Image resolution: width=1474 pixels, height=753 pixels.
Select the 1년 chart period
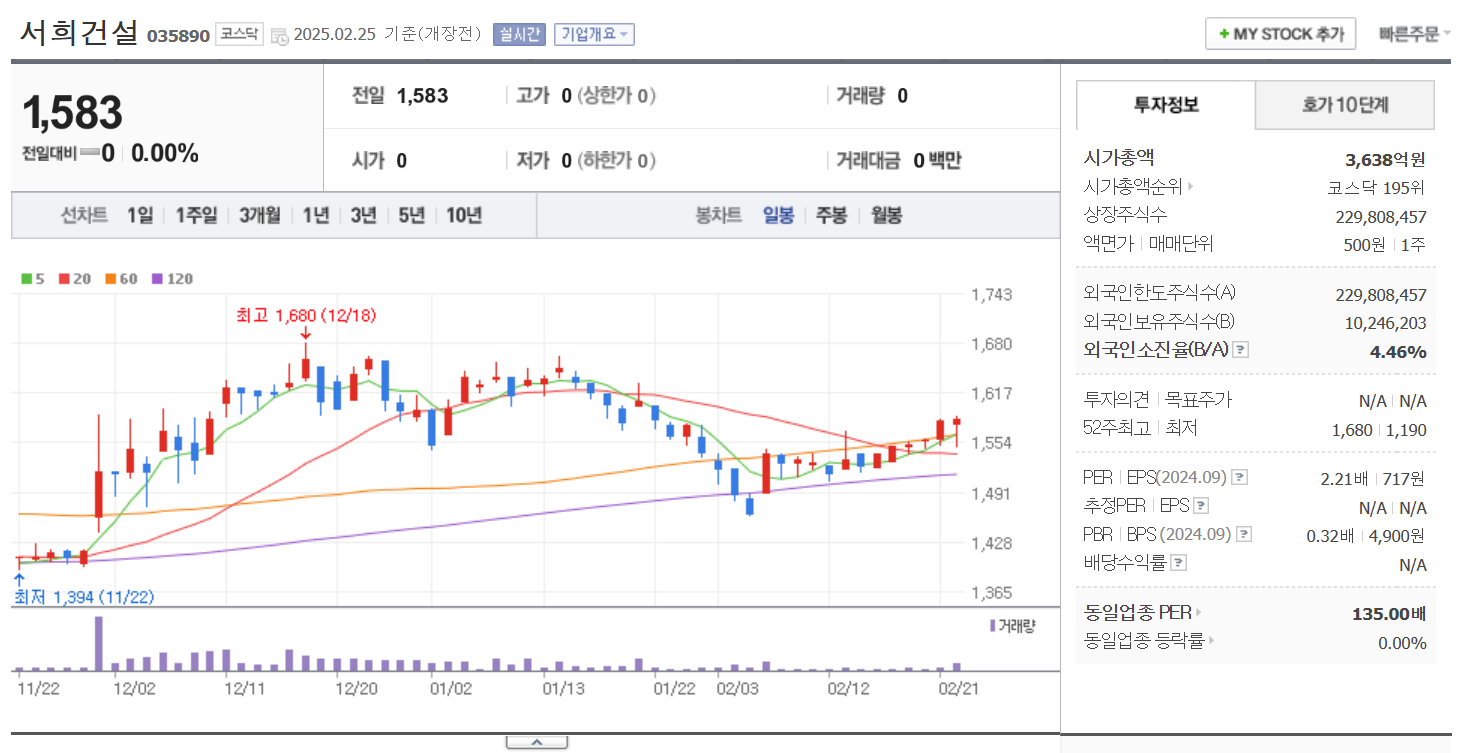[x=315, y=215]
